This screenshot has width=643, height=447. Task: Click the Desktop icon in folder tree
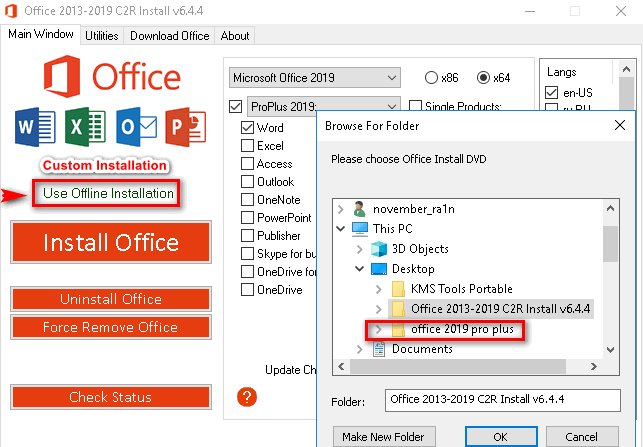coord(379,269)
